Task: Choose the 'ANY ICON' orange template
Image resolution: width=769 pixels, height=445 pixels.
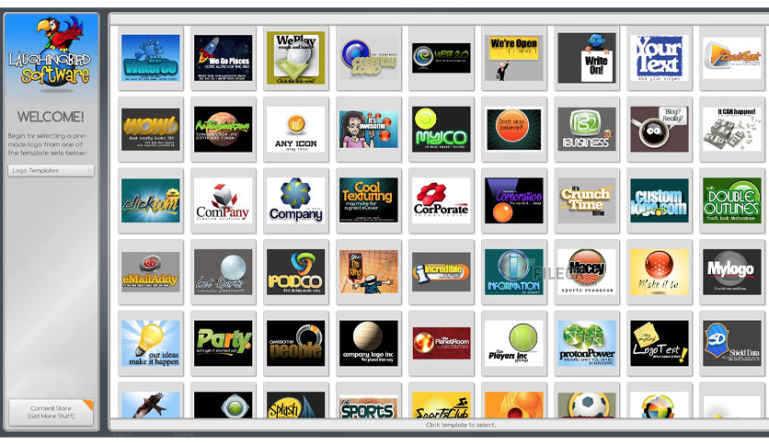Action: click(295, 129)
